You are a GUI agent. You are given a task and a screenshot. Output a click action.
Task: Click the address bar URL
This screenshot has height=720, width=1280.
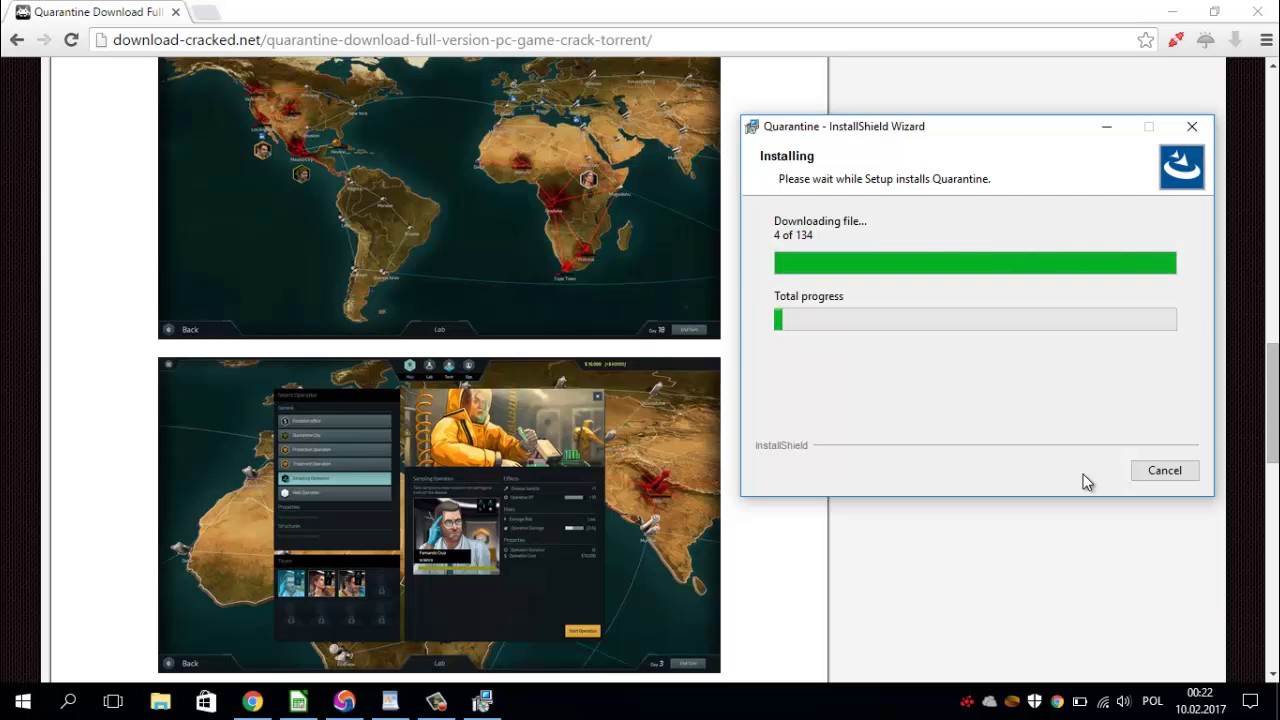pos(382,40)
